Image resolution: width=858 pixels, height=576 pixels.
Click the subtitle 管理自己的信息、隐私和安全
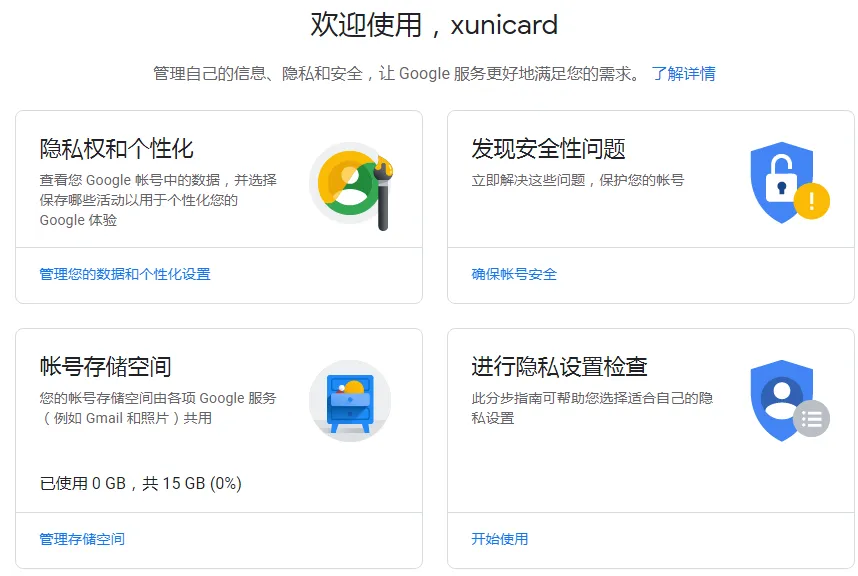tap(258, 73)
